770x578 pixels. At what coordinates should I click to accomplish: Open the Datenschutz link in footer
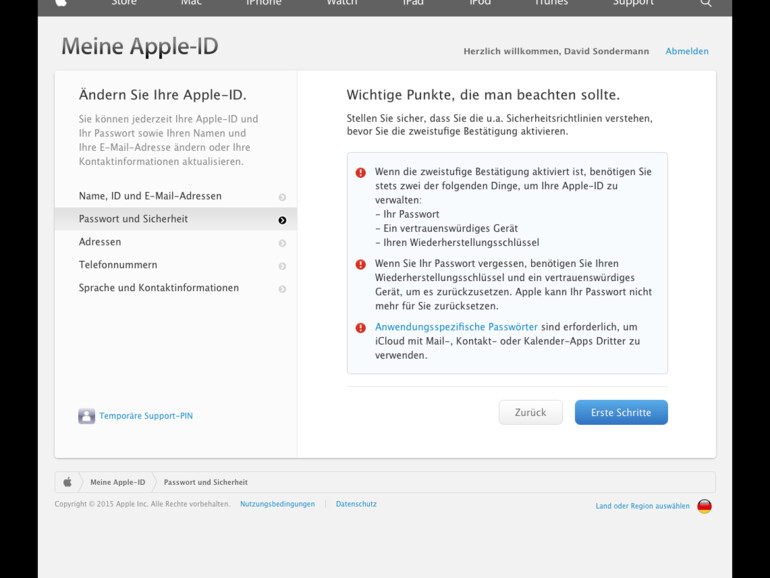(x=356, y=504)
